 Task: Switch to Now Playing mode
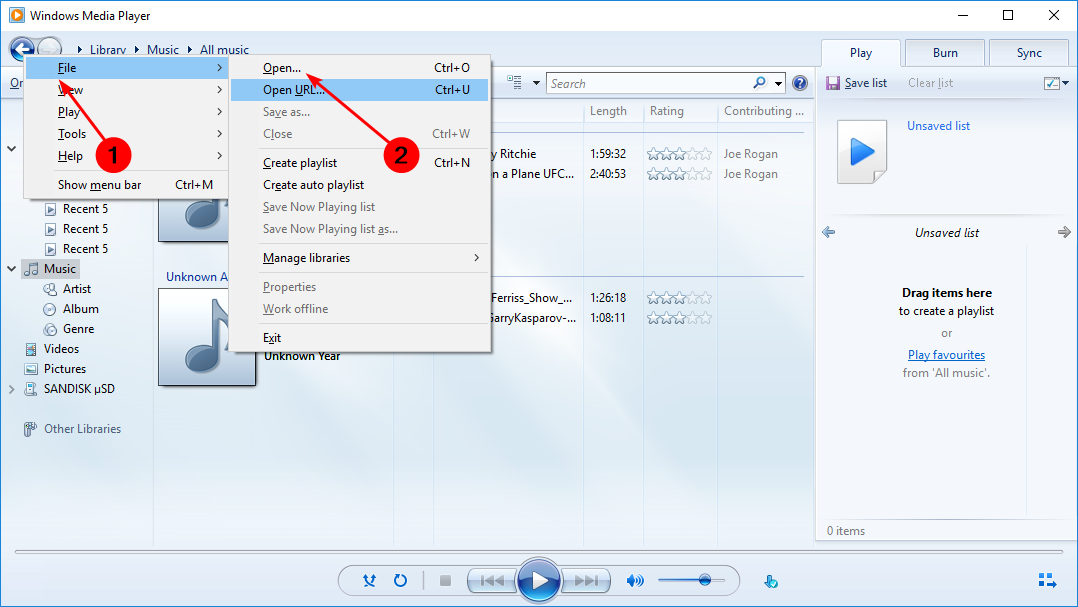(x=1047, y=580)
